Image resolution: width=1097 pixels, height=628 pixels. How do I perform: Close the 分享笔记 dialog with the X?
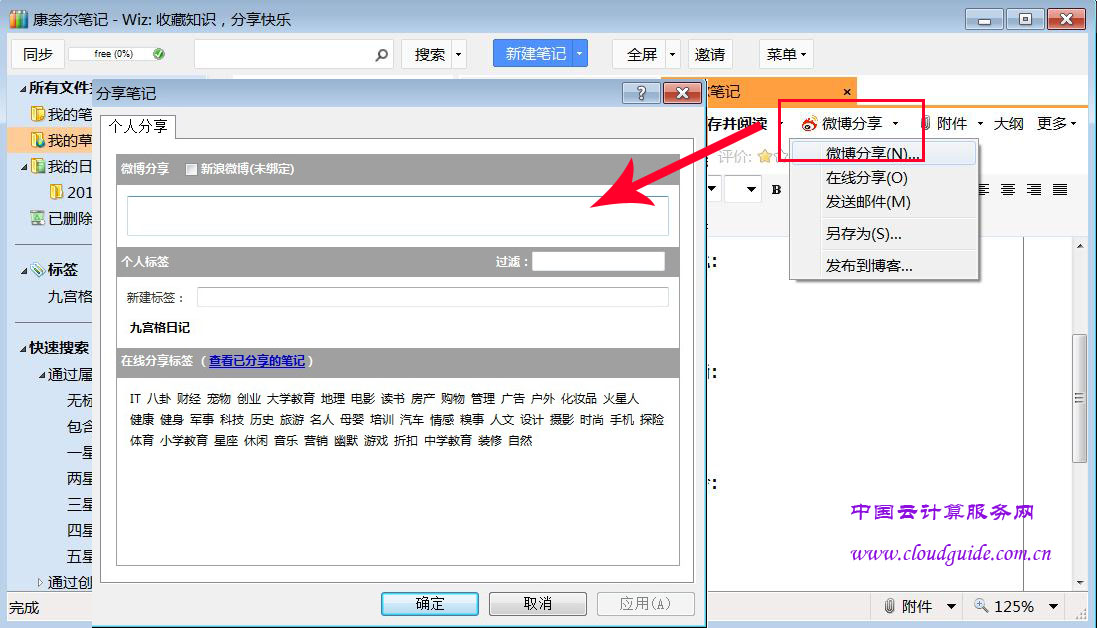click(682, 93)
